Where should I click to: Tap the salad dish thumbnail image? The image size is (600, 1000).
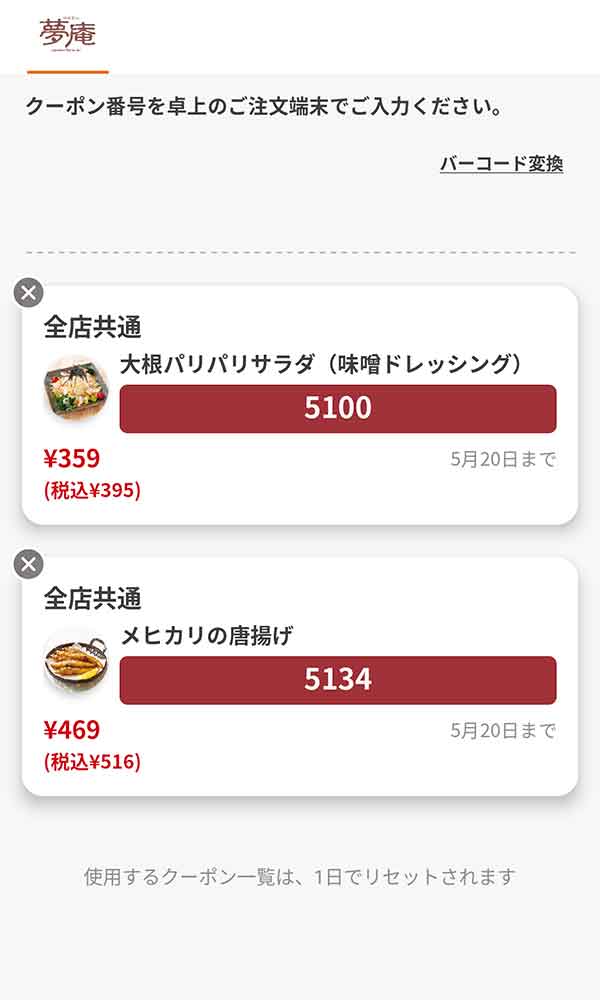pos(80,389)
